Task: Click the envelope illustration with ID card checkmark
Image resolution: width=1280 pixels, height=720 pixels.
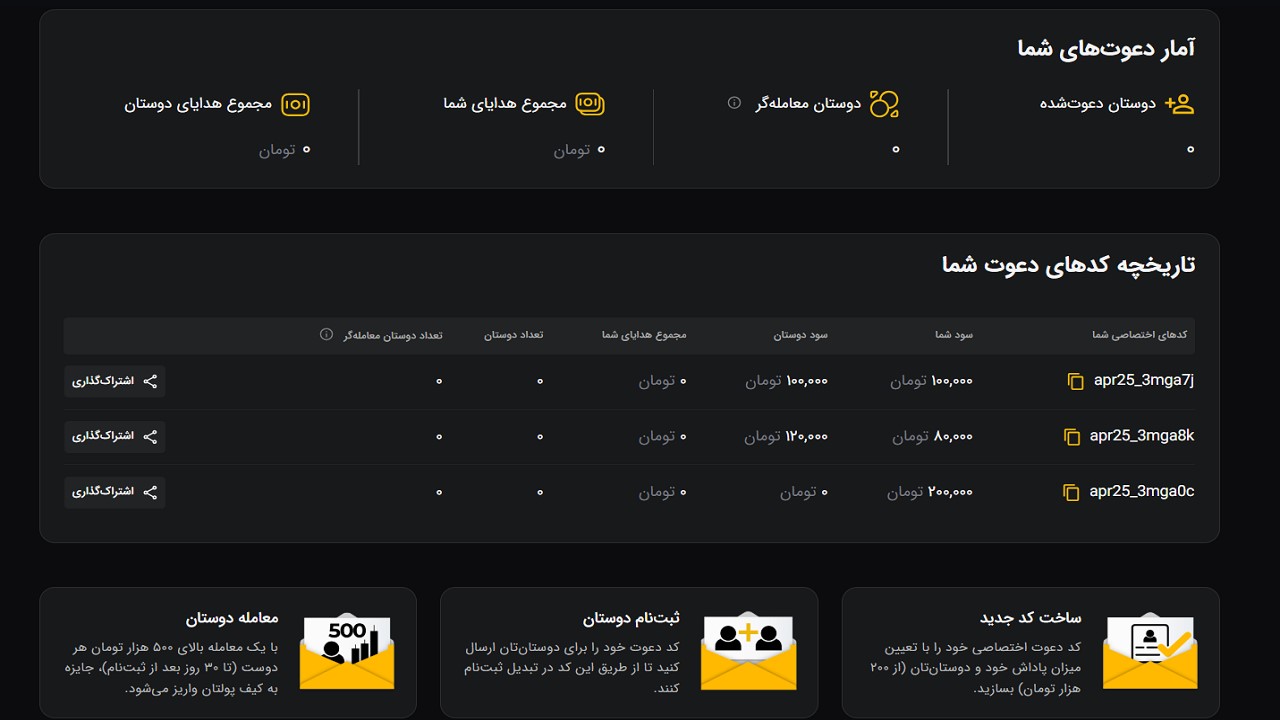Action: click(1150, 651)
